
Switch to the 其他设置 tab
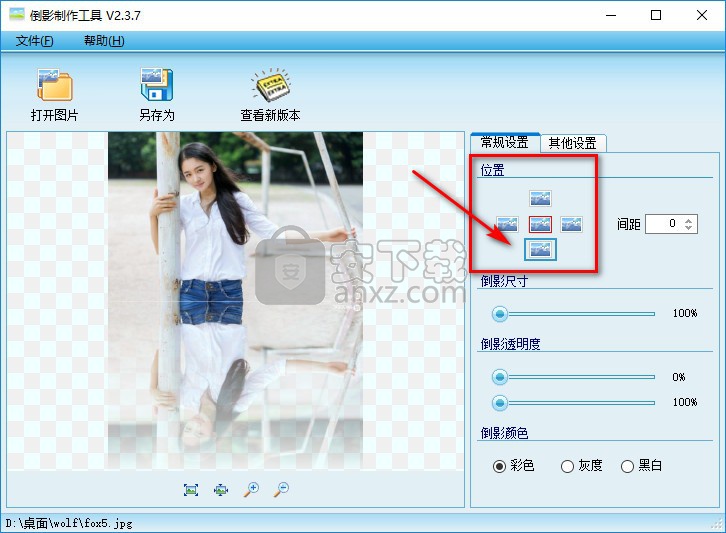[573, 143]
